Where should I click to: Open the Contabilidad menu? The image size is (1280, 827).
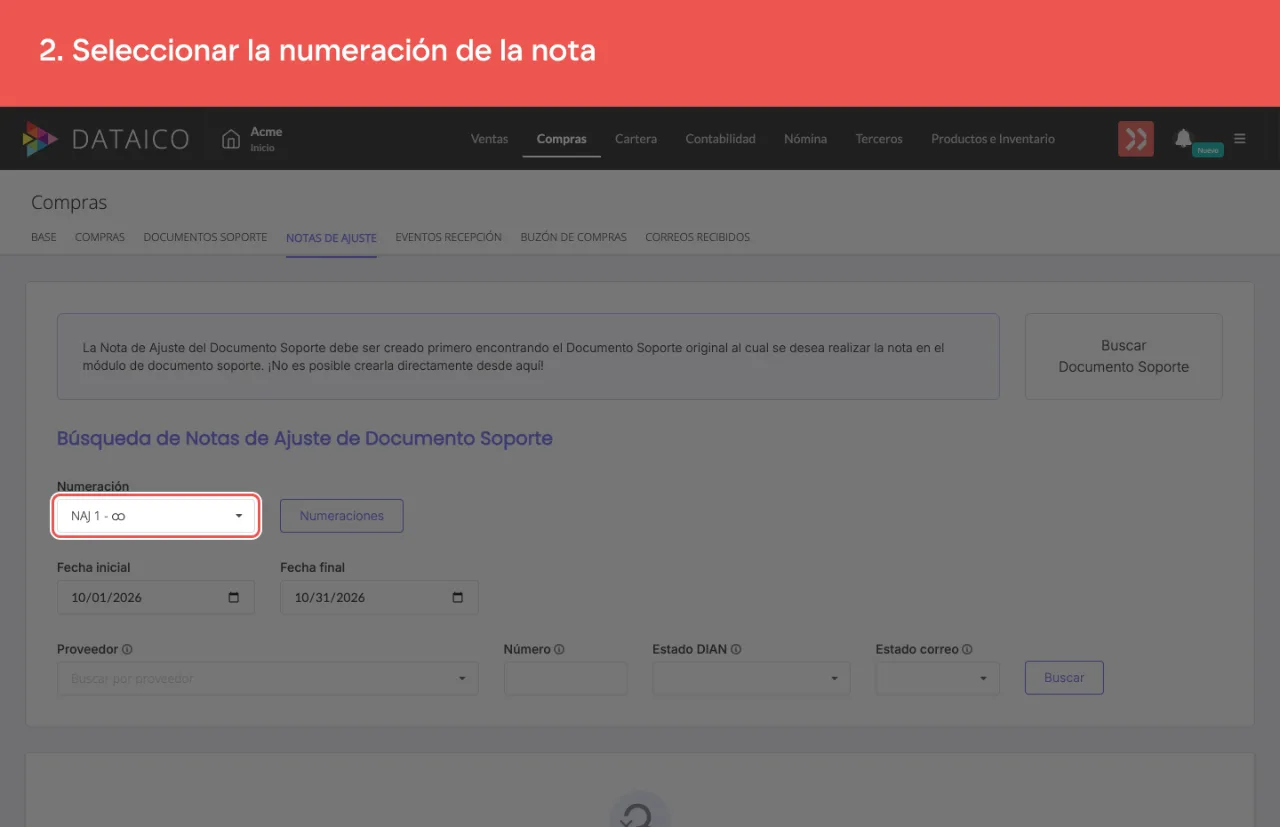coord(720,139)
